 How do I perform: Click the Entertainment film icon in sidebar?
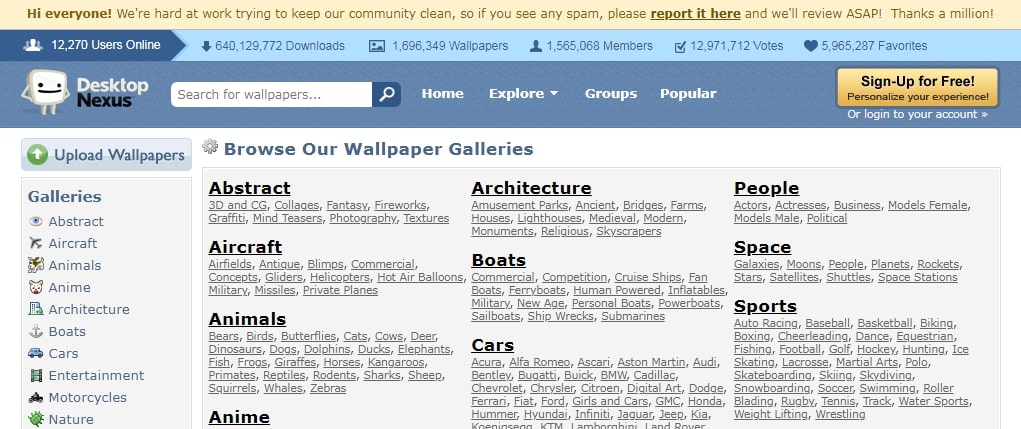click(36, 375)
